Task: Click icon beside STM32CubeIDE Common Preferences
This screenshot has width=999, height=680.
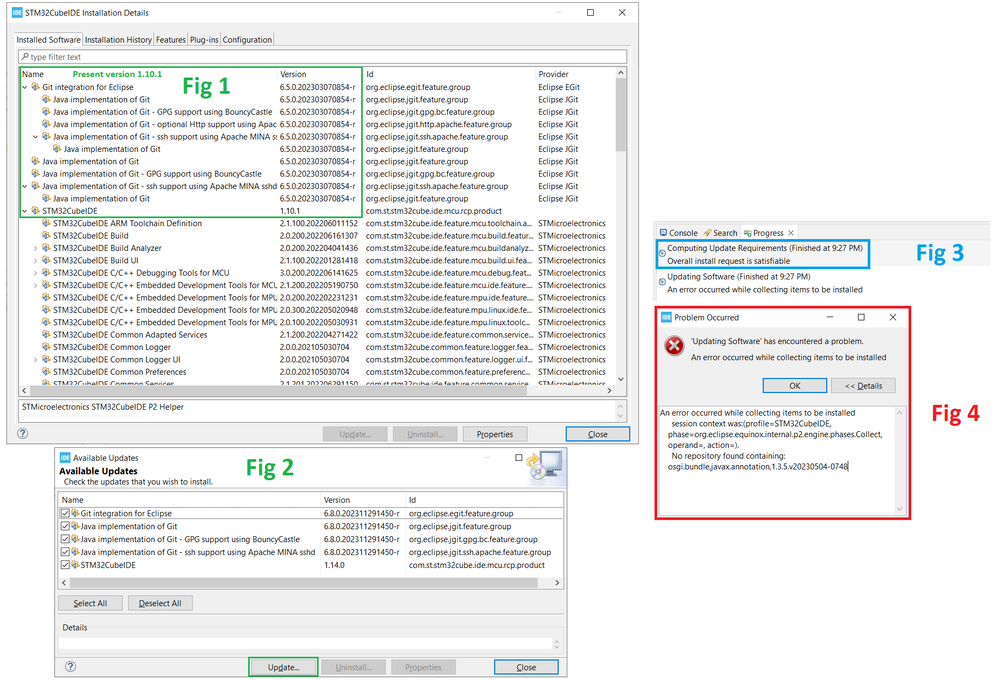Action: coord(47,372)
